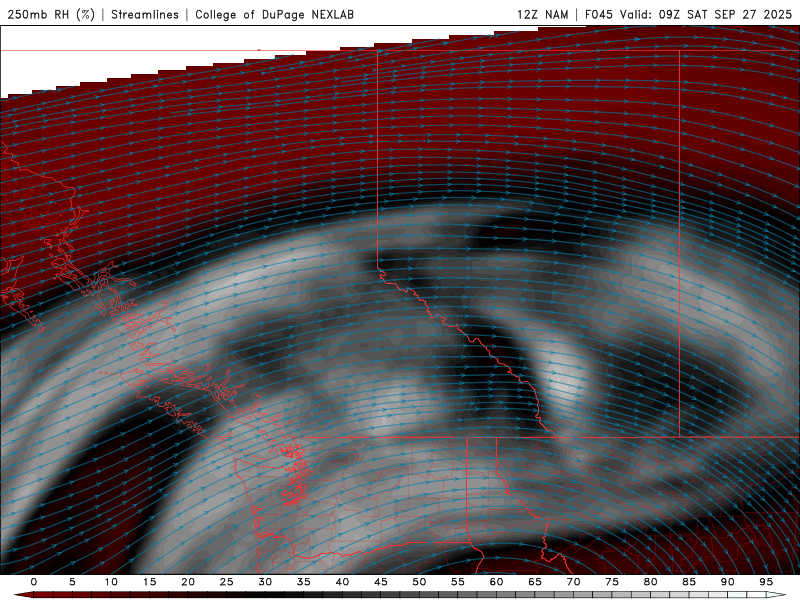Click the 45 label on the legend
The image size is (800, 600).
pyautogui.click(x=381, y=582)
